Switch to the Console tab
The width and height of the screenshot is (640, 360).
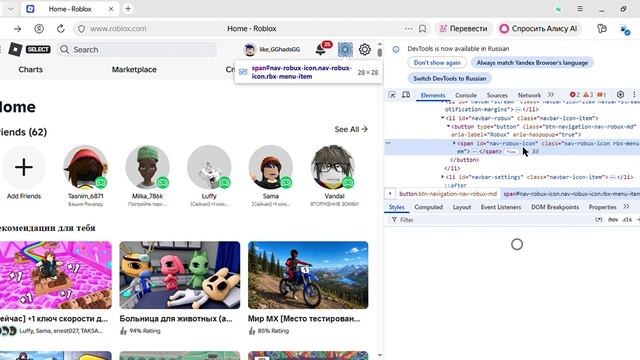point(466,95)
